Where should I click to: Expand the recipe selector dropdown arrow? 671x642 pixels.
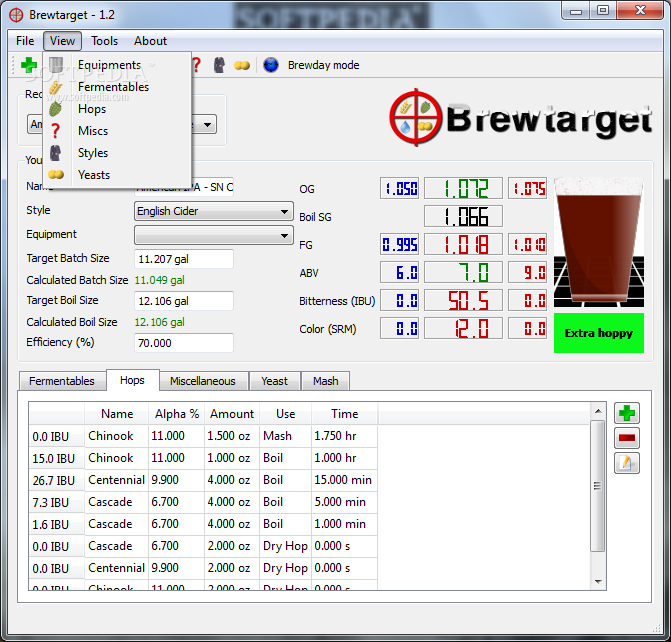coord(207,125)
